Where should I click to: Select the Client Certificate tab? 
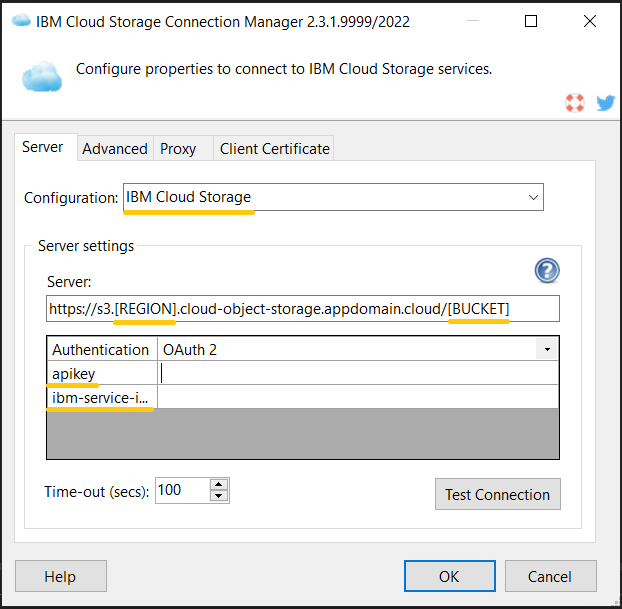(x=274, y=148)
